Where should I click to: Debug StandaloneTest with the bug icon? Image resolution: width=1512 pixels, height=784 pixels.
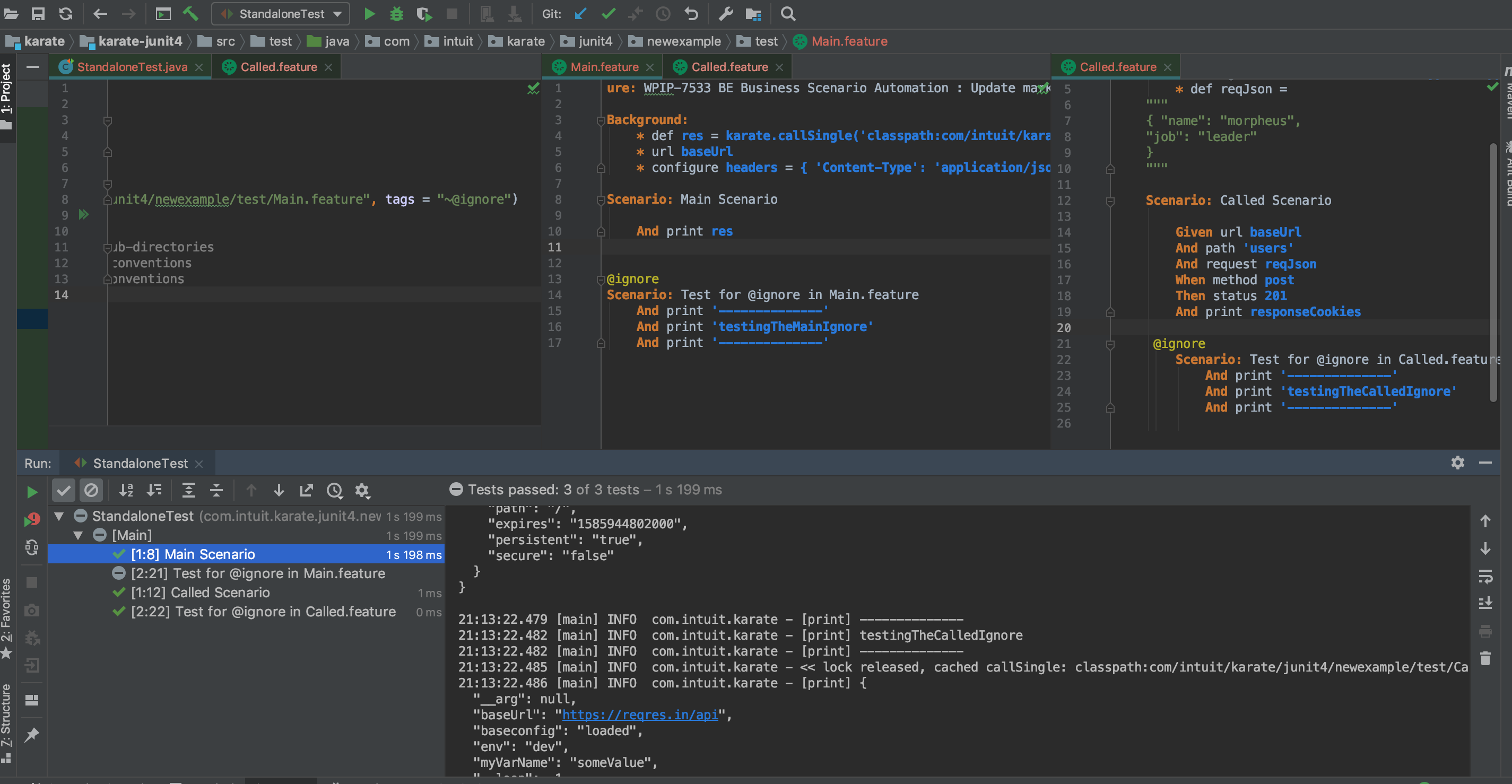[397, 13]
